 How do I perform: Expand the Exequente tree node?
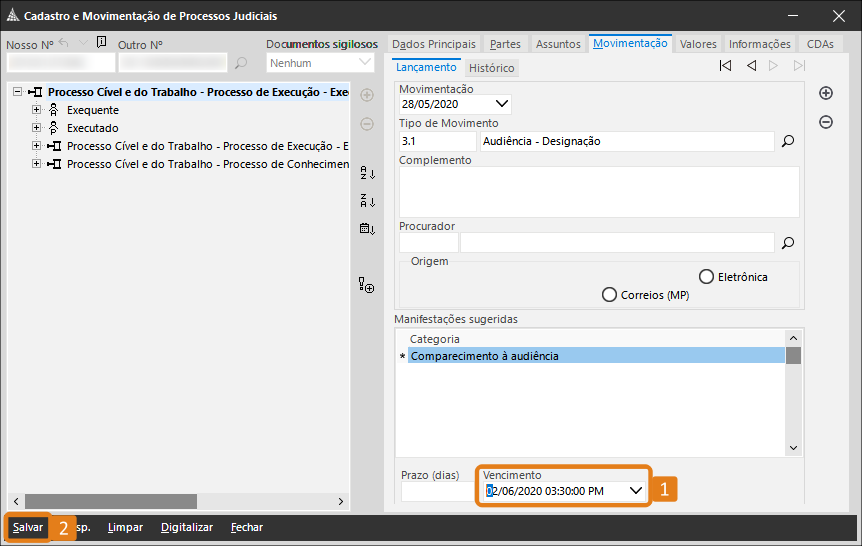coord(37,110)
